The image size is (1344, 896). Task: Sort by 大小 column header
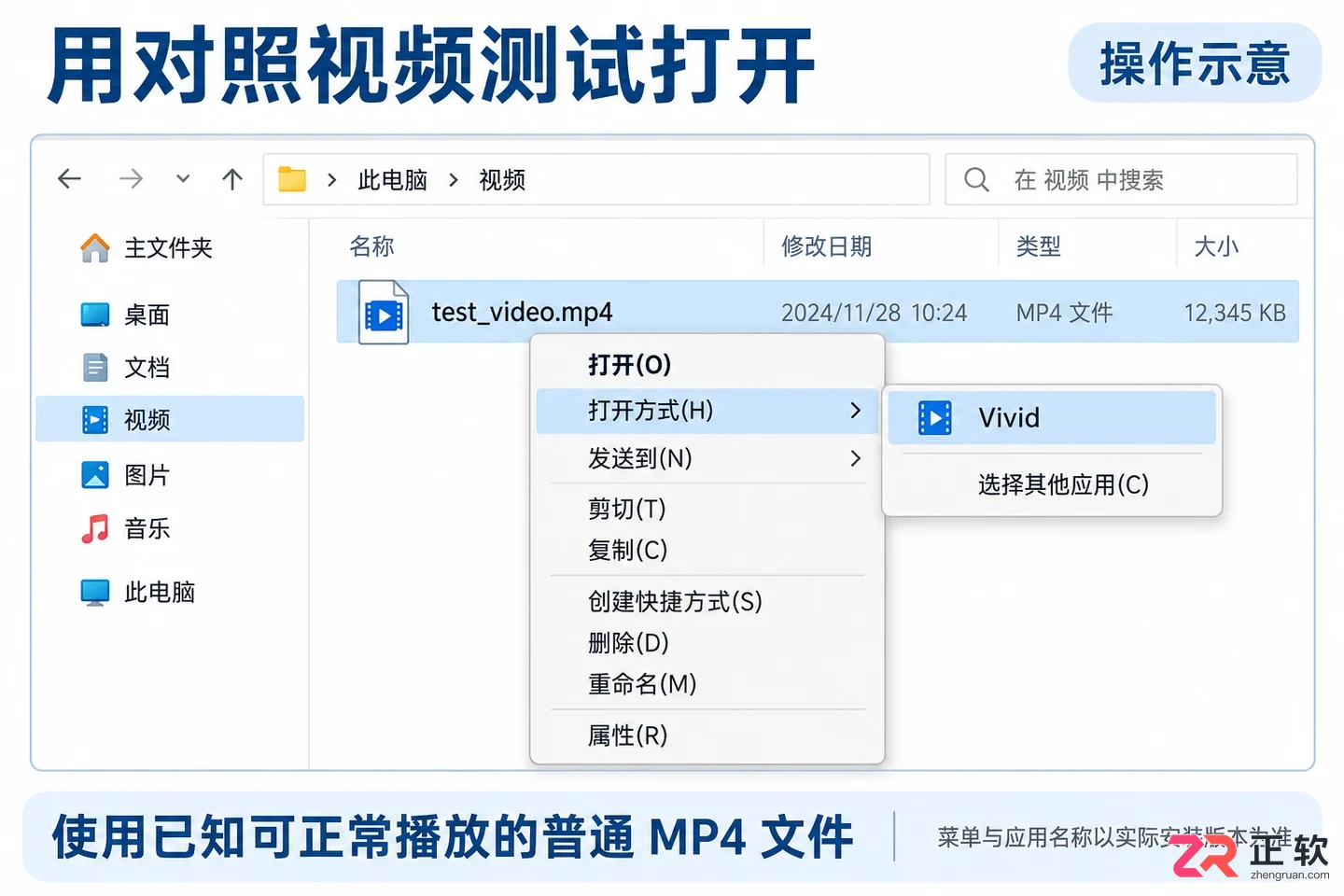(x=1216, y=246)
